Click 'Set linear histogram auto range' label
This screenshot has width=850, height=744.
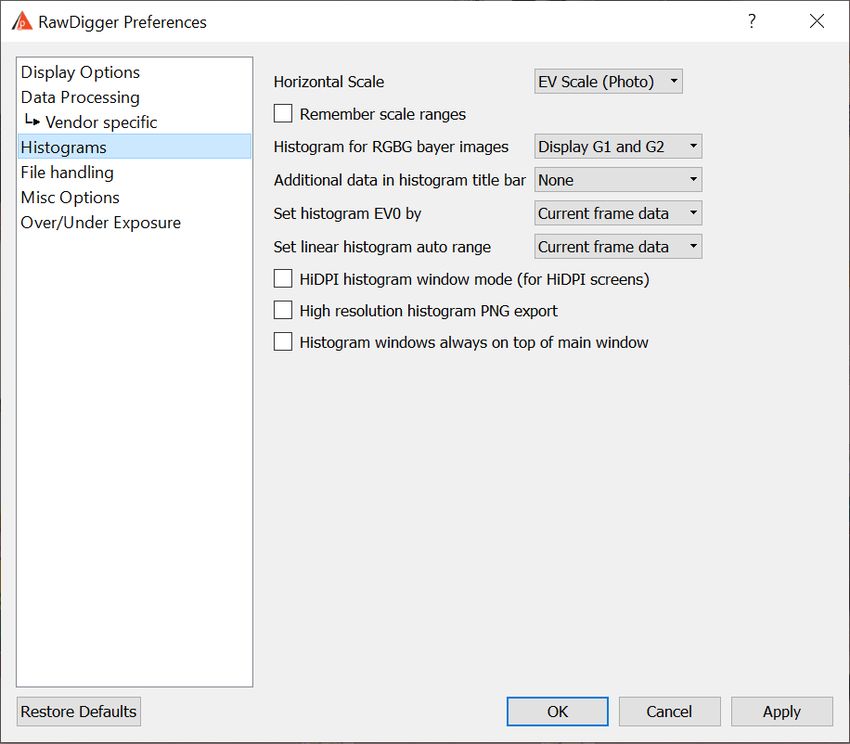pos(382,247)
